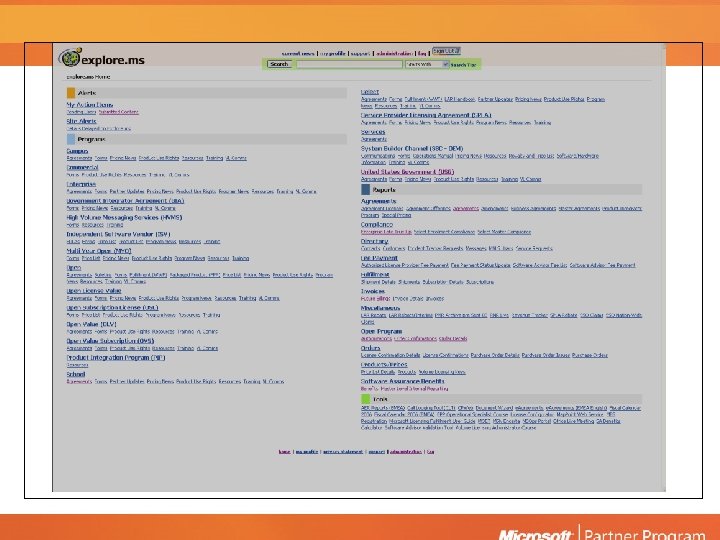Open the Fulfillment reports link
Viewport: 720px width, 540px height.
click(375, 275)
